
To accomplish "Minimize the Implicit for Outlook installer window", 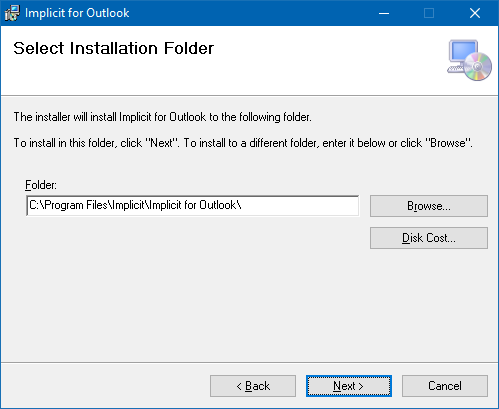I will coord(384,13).
